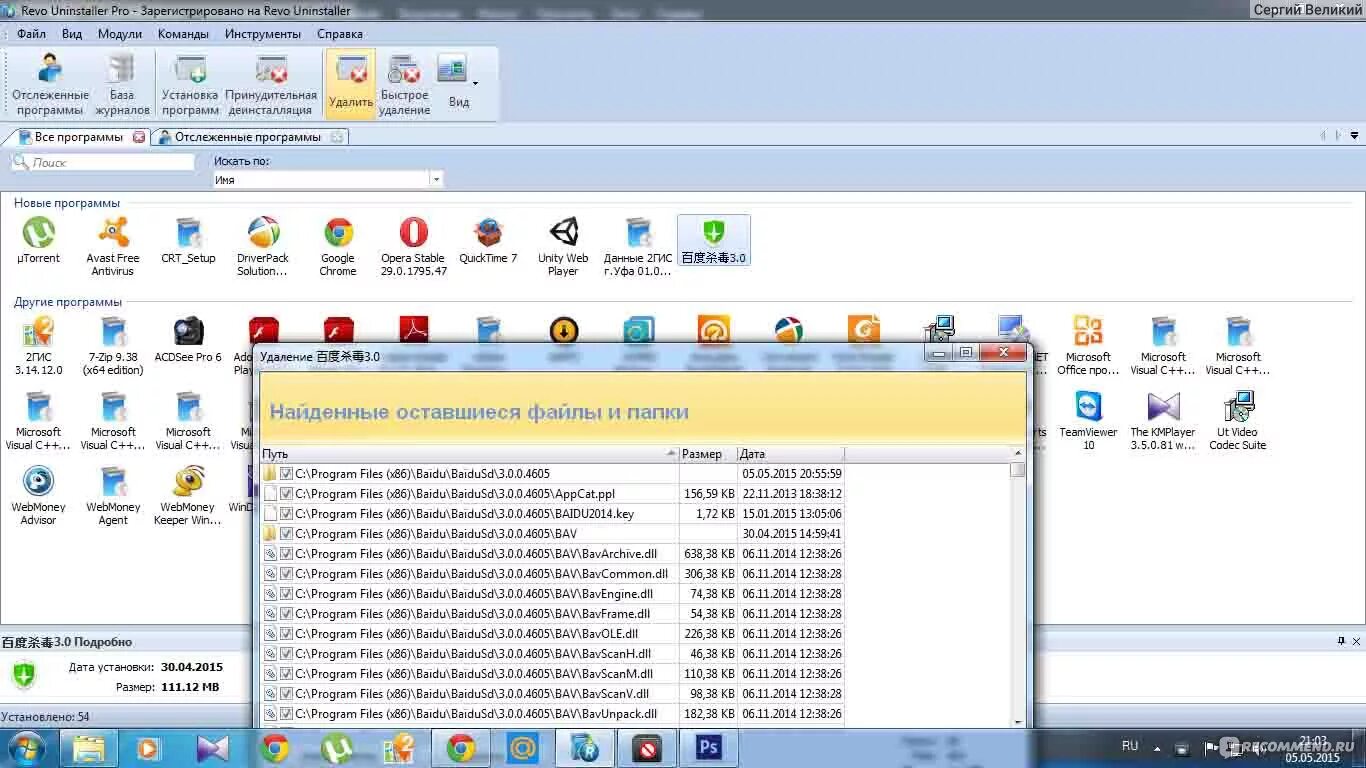
Task: Select Google Chrome in the program list
Action: point(338,247)
